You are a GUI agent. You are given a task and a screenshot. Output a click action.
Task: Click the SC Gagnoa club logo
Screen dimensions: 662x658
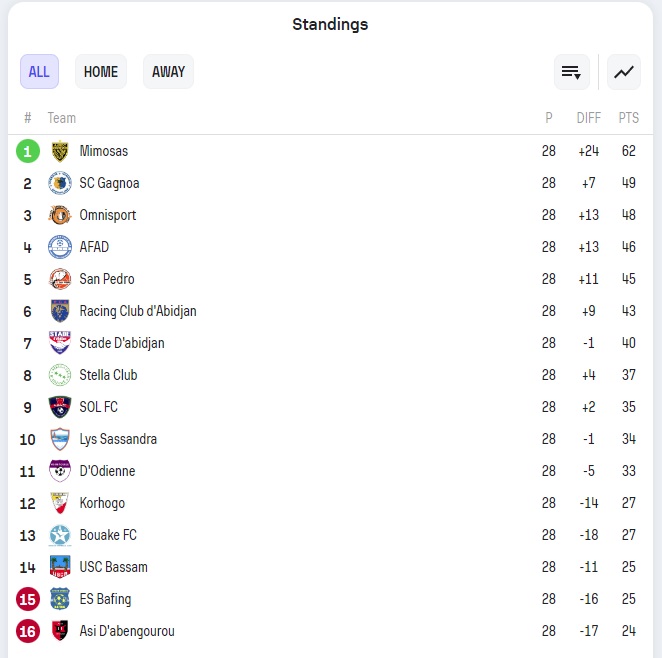coord(60,183)
